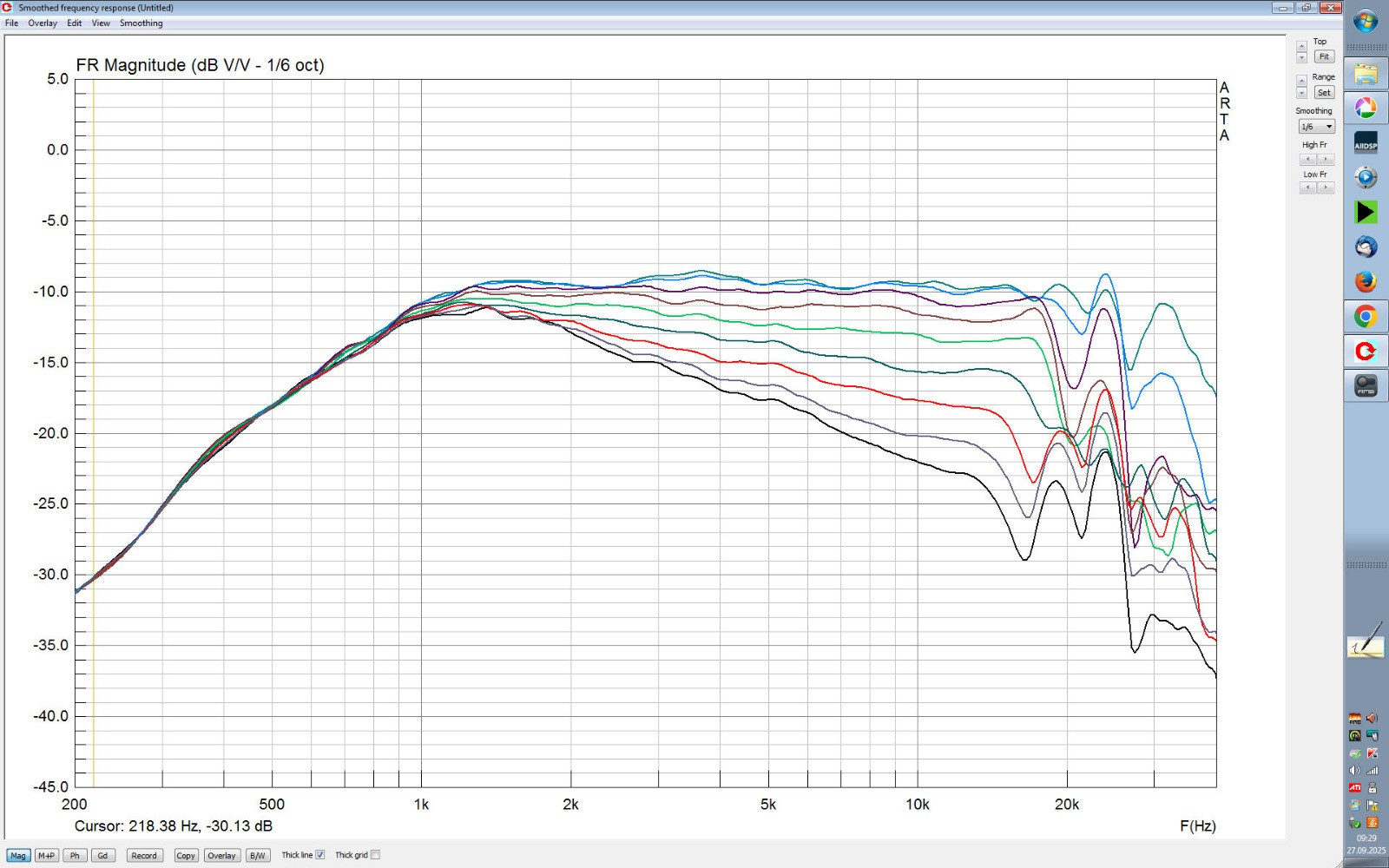Screen dimensions: 1389x868
Task: Decrease the Range with down arrow
Action: pyautogui.click(x=1301, y=94)
